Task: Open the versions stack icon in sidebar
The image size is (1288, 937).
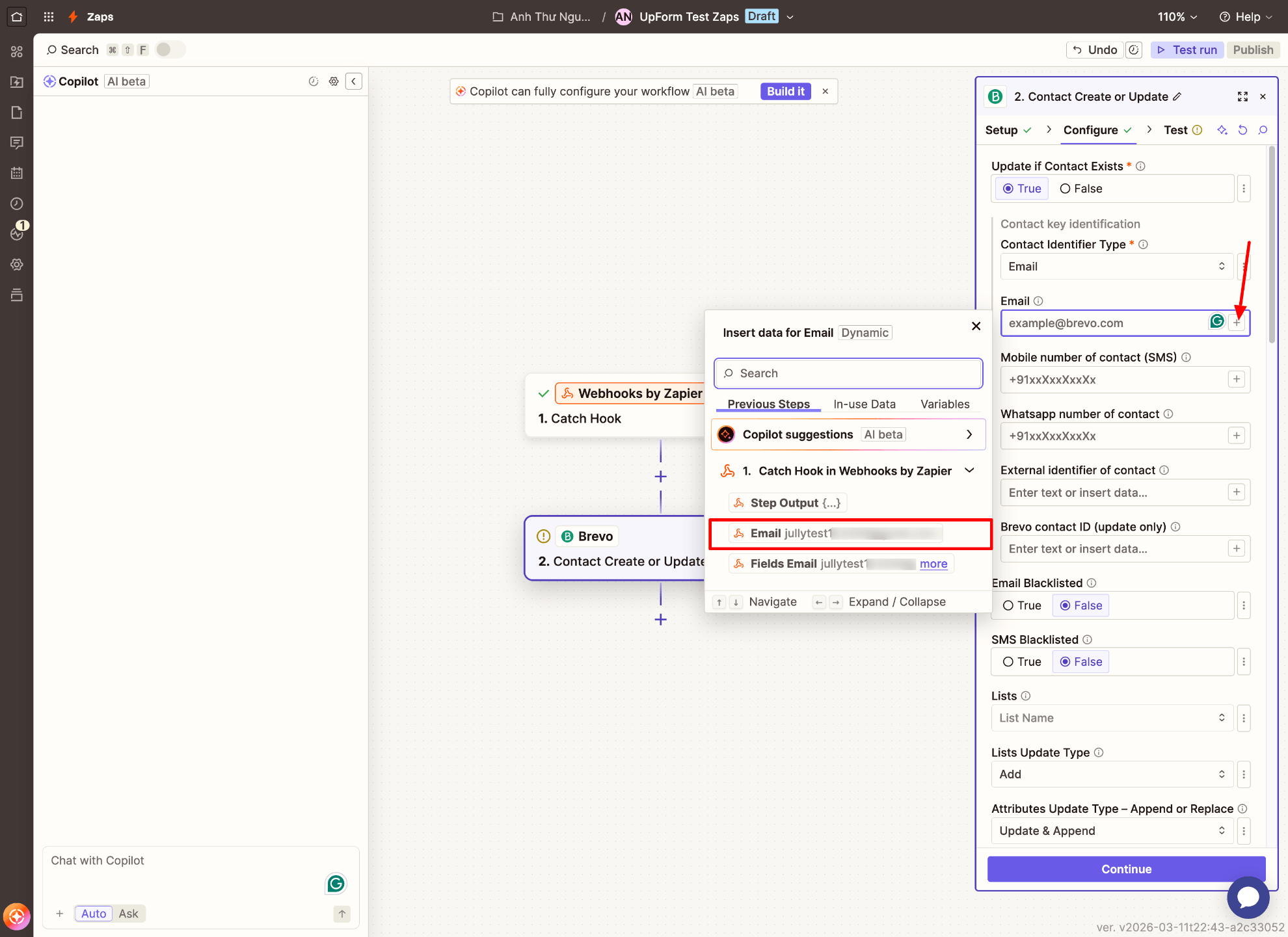Action: pyautogui.click(x=17, y=295)
